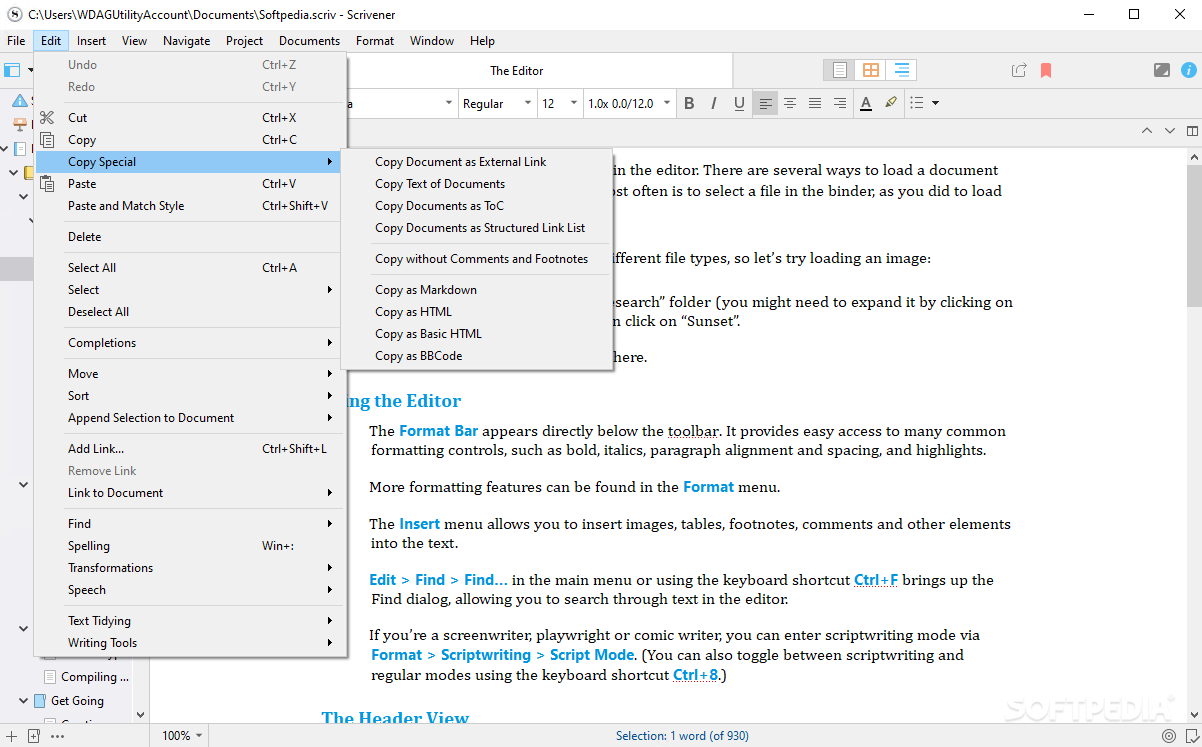Toggle Underline formatting
1202x747 pixels.
click(x=739, y=103)
